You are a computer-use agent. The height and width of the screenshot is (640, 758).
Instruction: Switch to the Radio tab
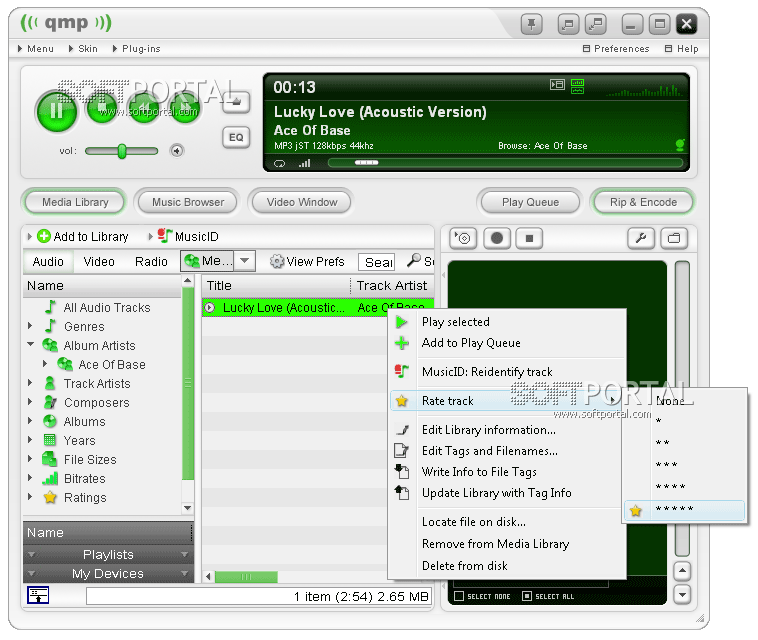[x=151, y=262]
